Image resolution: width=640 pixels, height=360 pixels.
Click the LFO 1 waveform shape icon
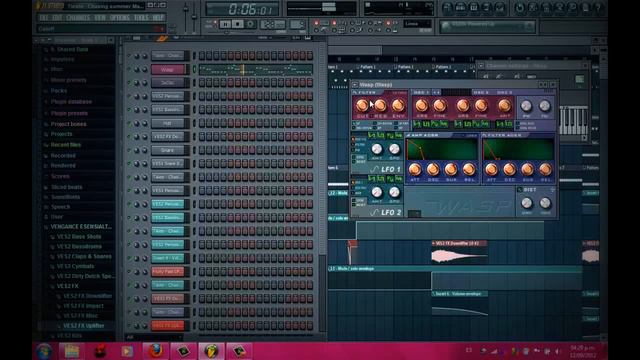374,169
